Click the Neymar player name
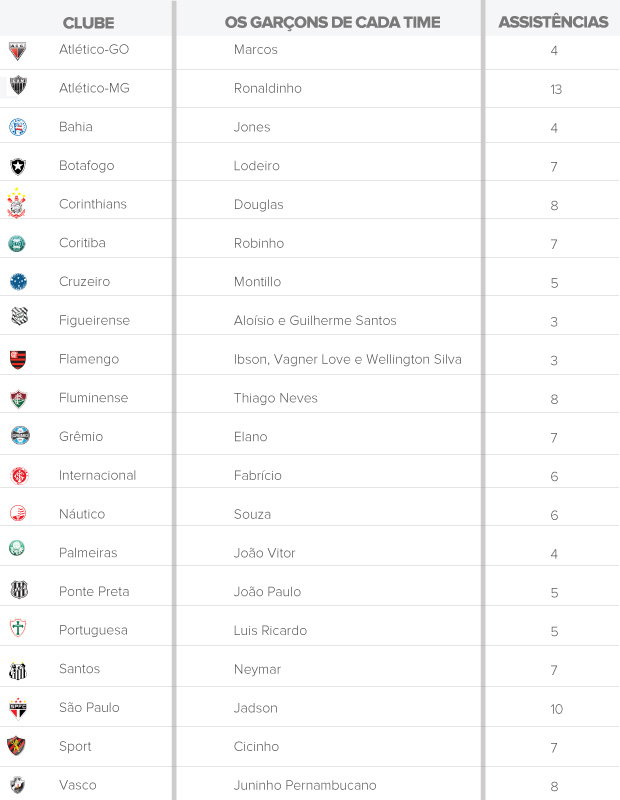Viewport: 620px width, 800px height. point(257,669)
